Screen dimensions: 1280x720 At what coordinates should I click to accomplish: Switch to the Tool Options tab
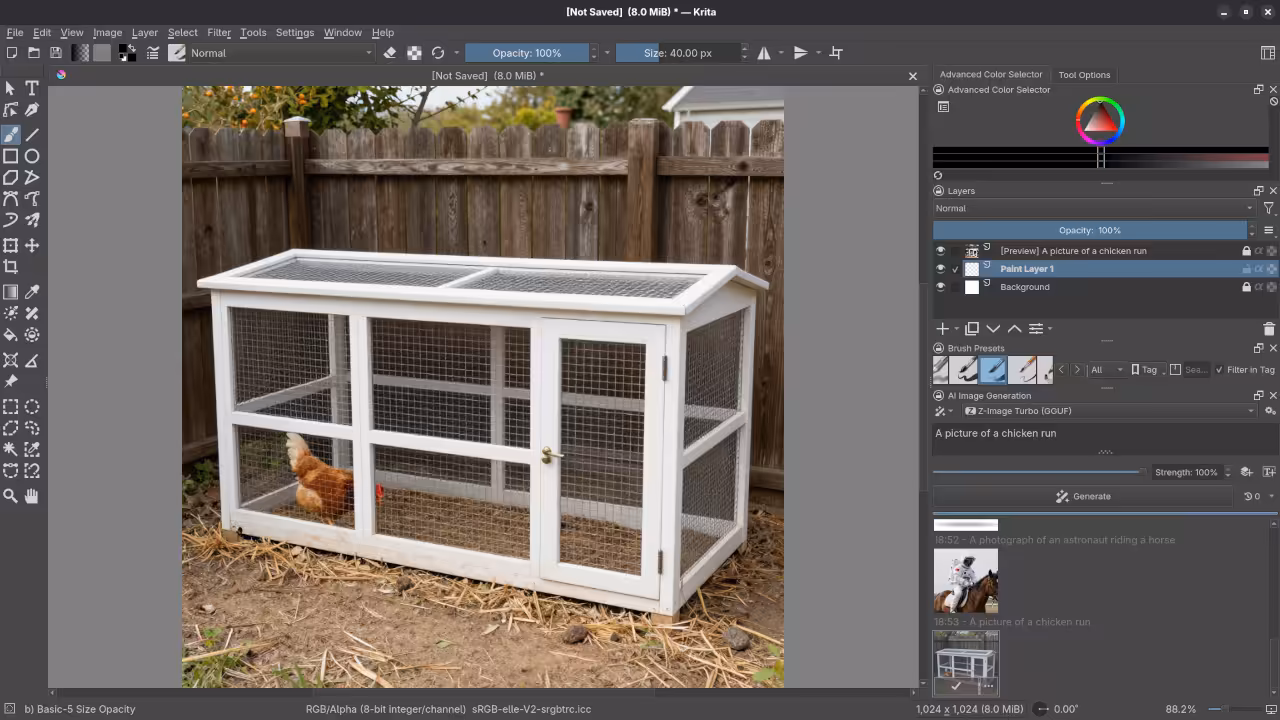coord(1084,74)
